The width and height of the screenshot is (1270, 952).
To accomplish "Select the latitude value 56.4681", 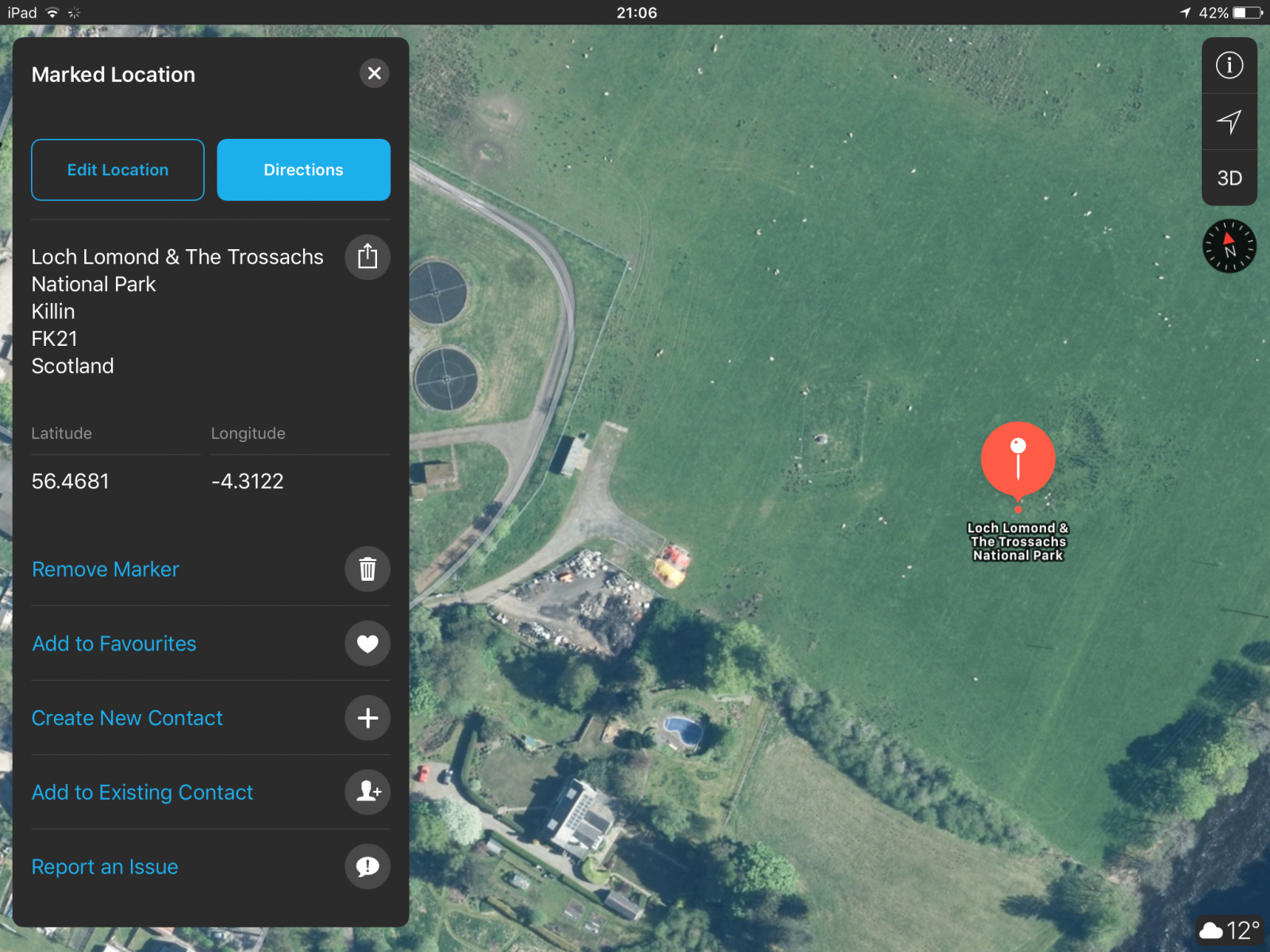I will [71, 482].
